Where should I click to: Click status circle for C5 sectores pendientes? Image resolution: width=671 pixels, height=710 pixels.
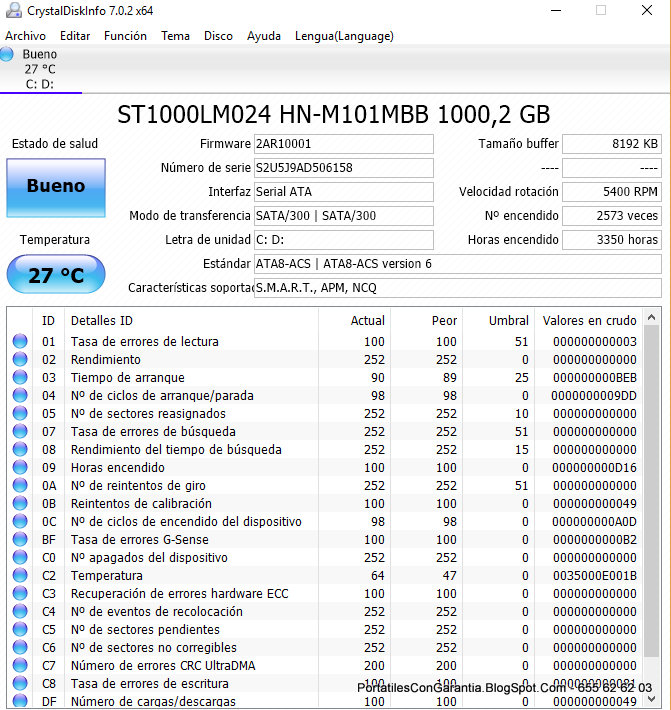coord(20,629)
